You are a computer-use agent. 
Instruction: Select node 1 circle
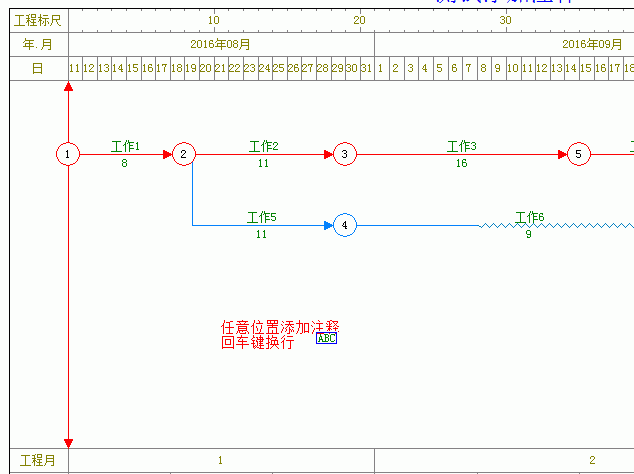(68, 154)
